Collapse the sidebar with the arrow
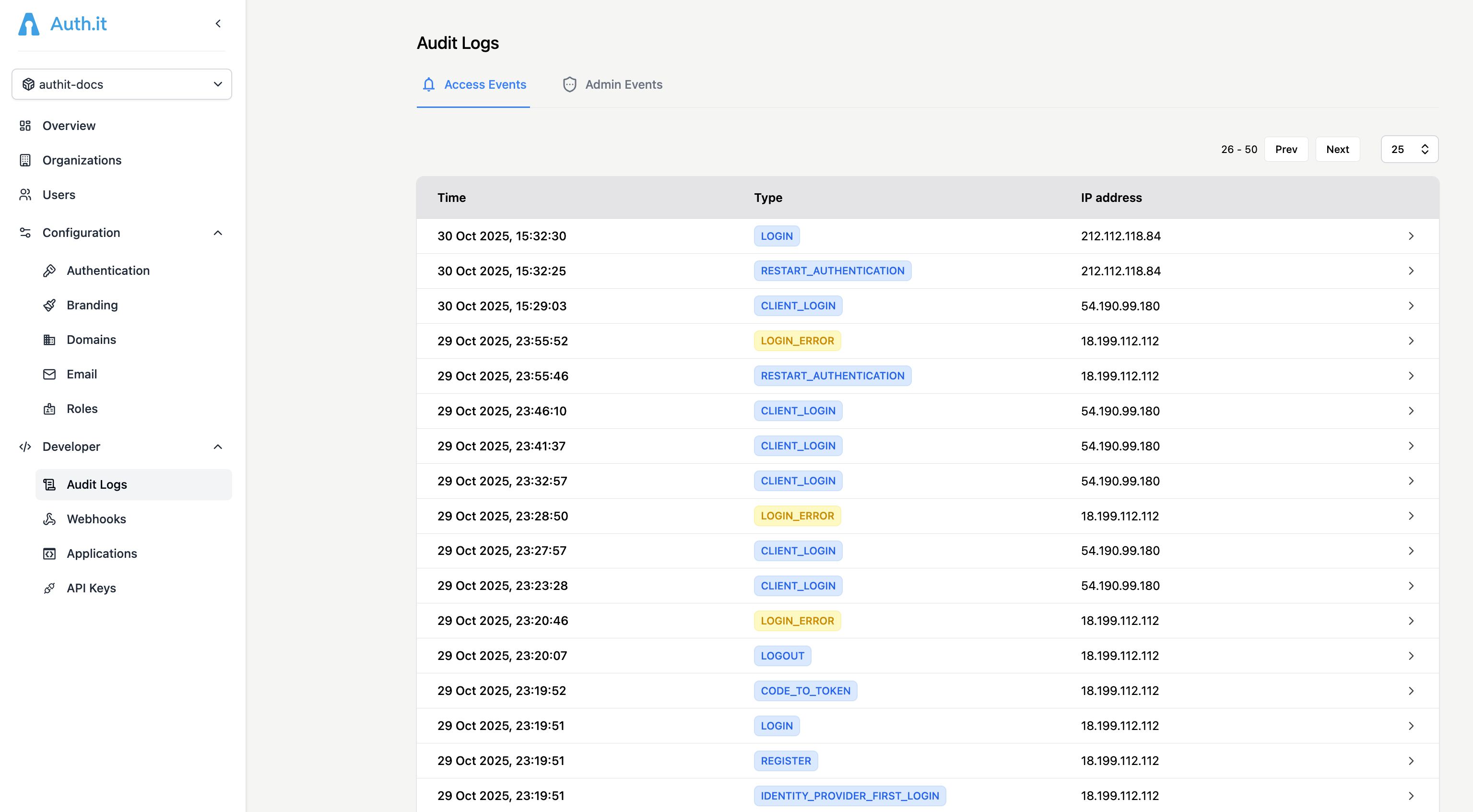Screen dimensions: 1473x812 click(x=218, y=24)
